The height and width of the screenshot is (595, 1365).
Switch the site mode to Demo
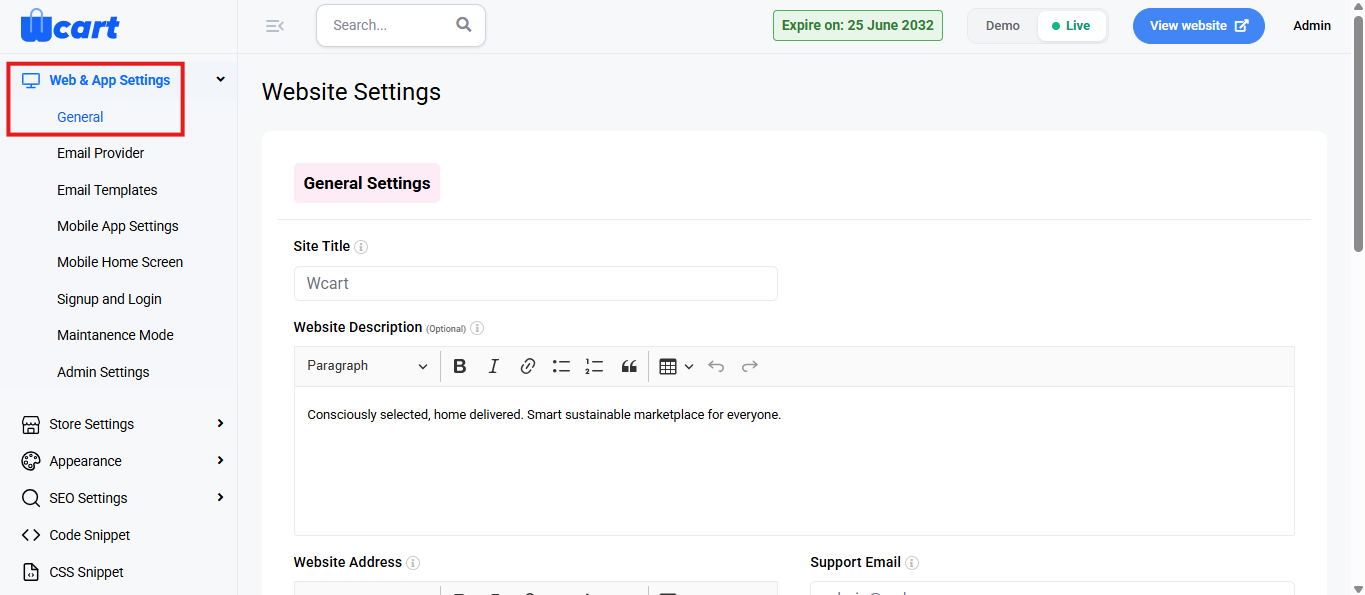pyautogui.click(x=1002, y=26)
